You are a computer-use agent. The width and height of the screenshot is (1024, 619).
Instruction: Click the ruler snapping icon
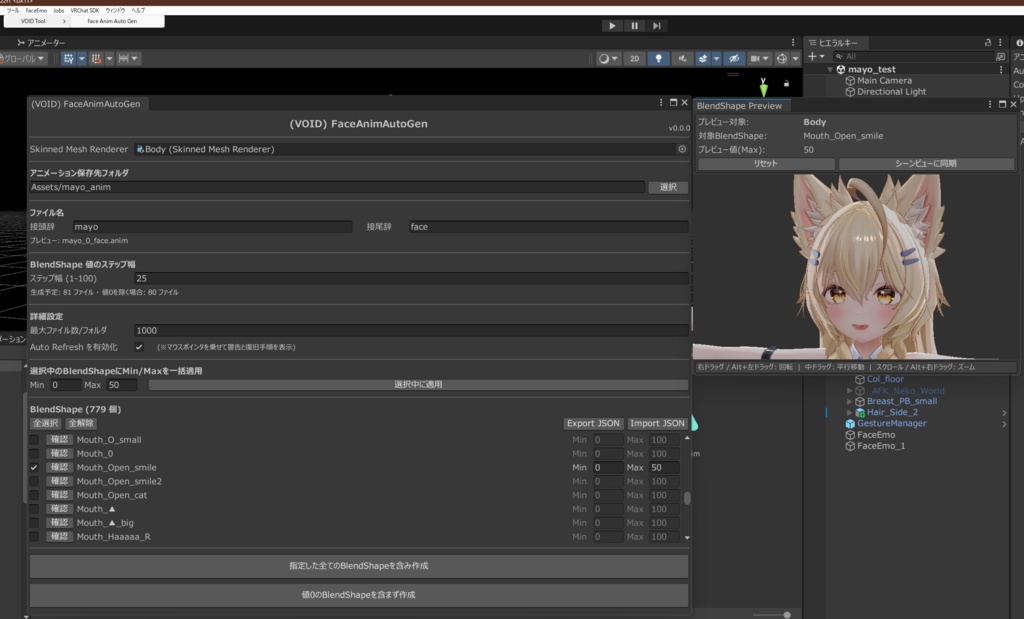123,58
